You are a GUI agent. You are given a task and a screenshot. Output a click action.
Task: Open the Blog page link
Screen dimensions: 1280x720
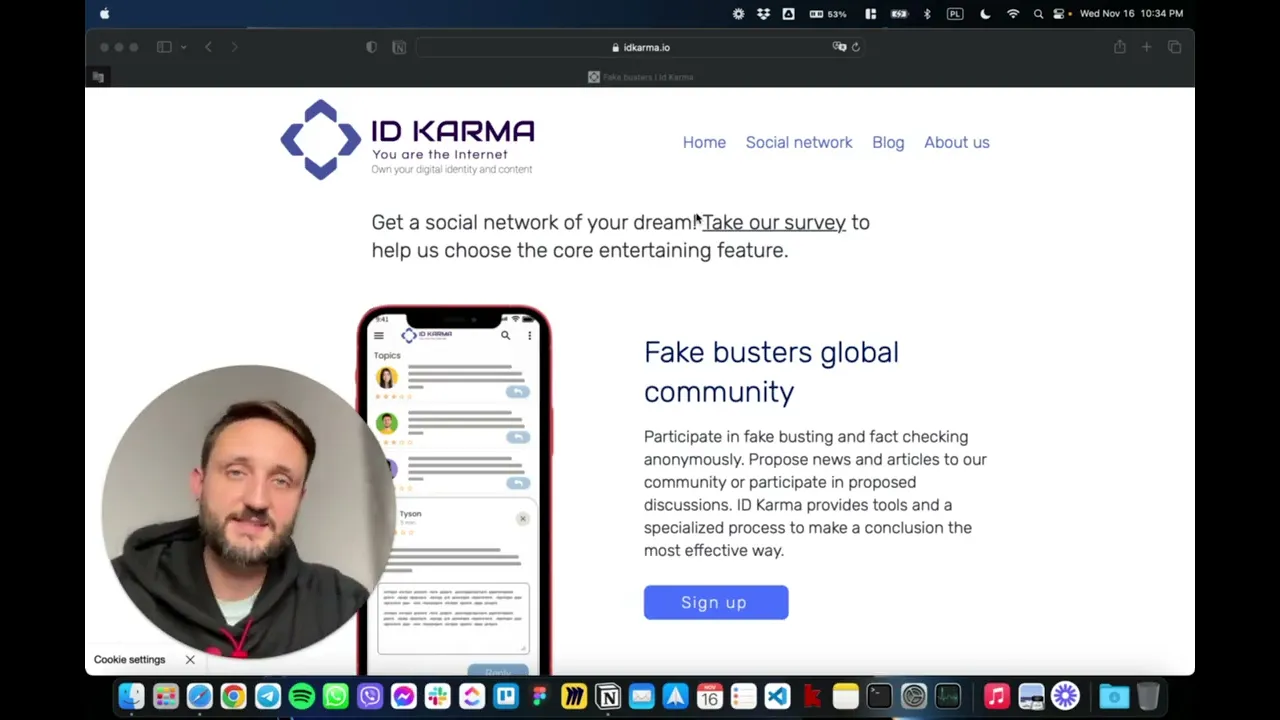pos(888,142)
